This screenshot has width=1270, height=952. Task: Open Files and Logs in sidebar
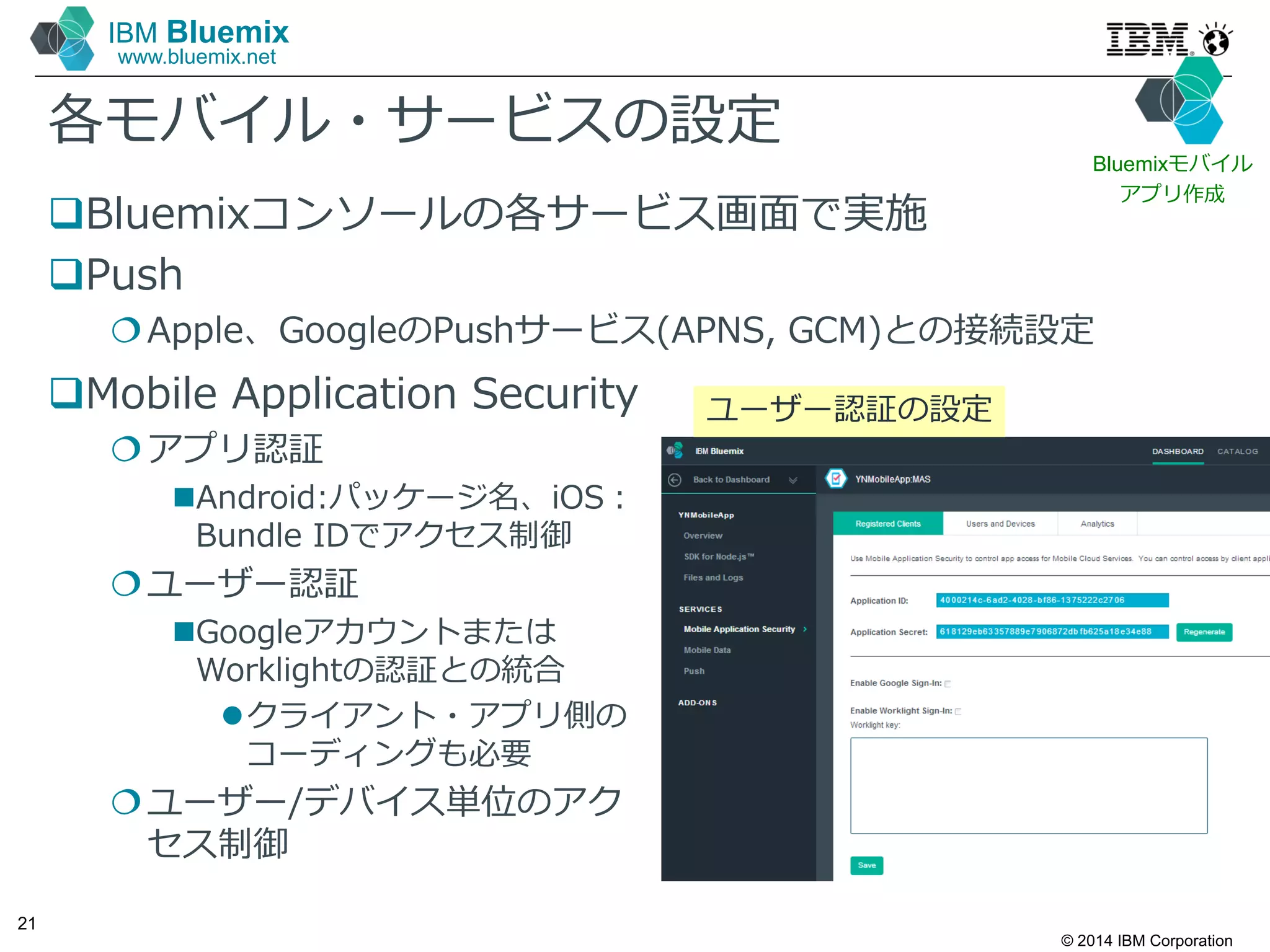pos(713,578)
